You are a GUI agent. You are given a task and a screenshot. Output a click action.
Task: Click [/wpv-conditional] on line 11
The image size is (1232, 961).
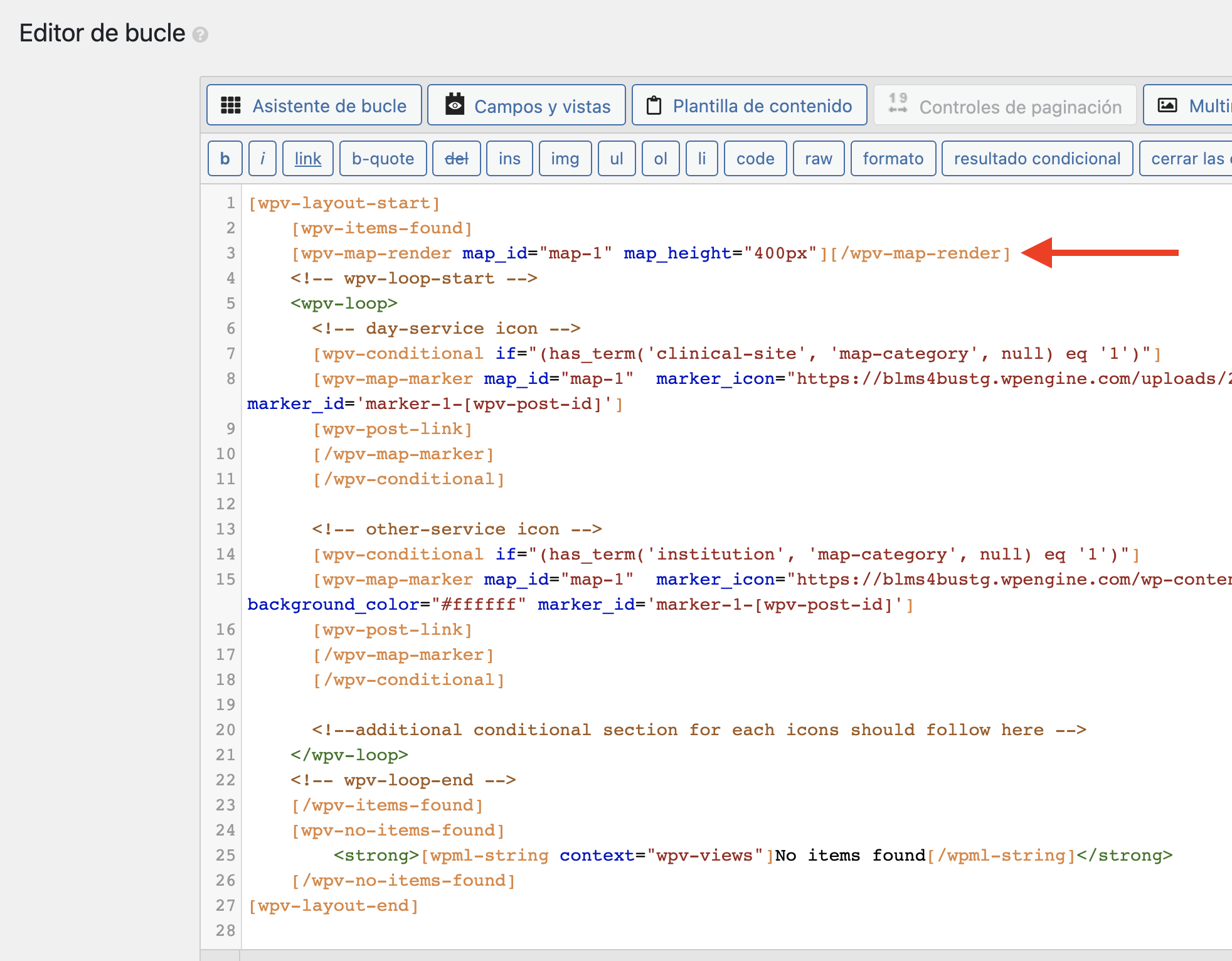[x=408, y=479]
